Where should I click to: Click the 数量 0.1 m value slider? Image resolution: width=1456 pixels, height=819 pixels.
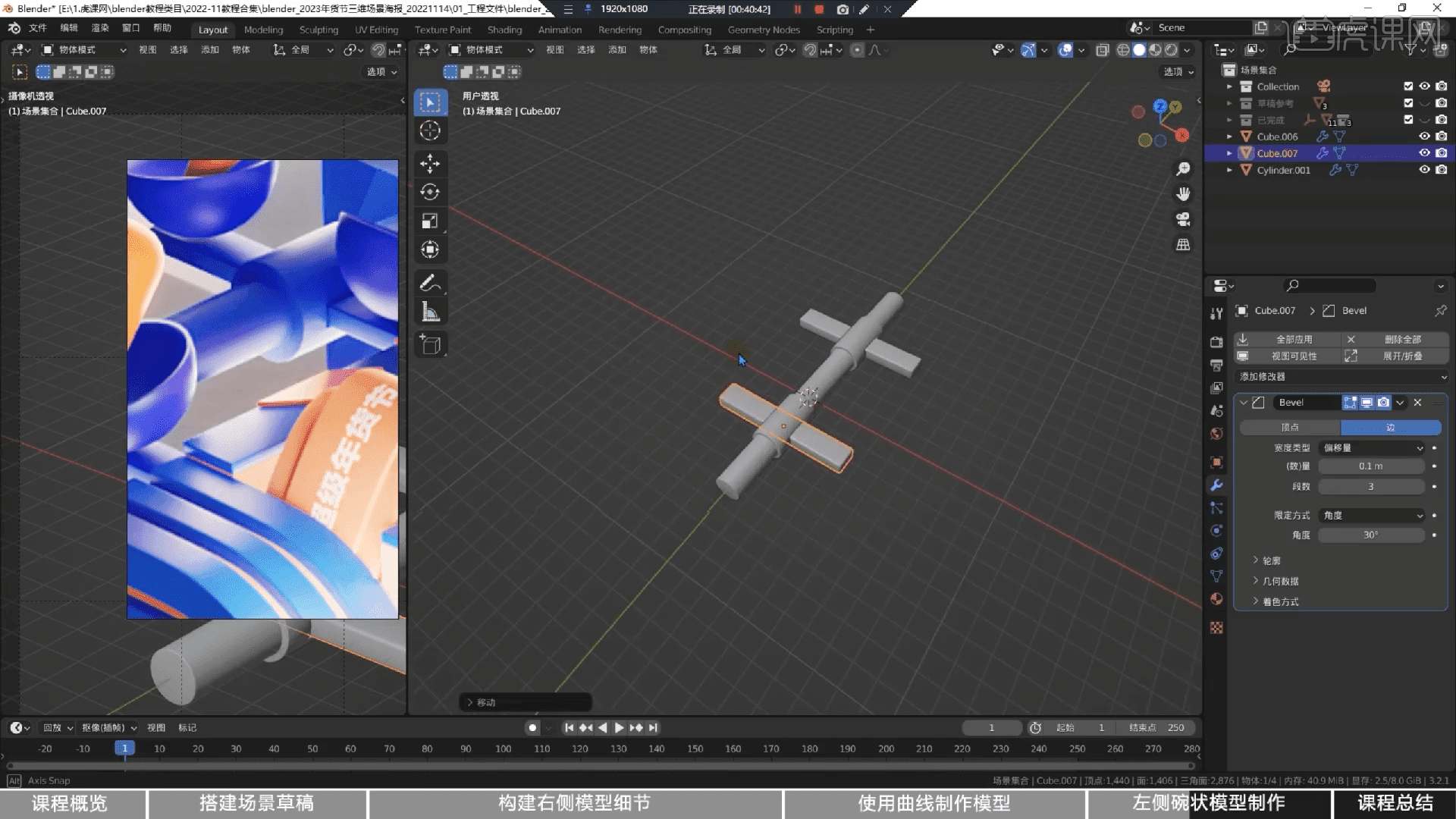coord(1371,466)
